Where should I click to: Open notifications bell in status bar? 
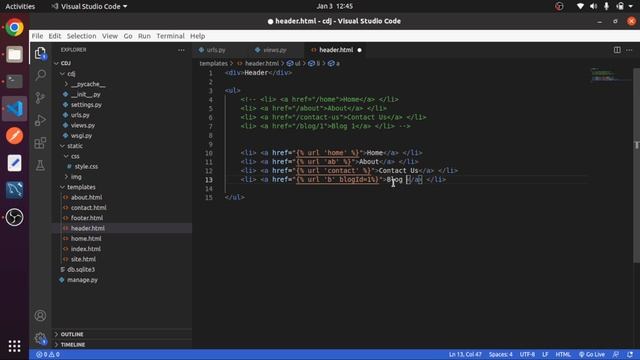pos(630,354)
